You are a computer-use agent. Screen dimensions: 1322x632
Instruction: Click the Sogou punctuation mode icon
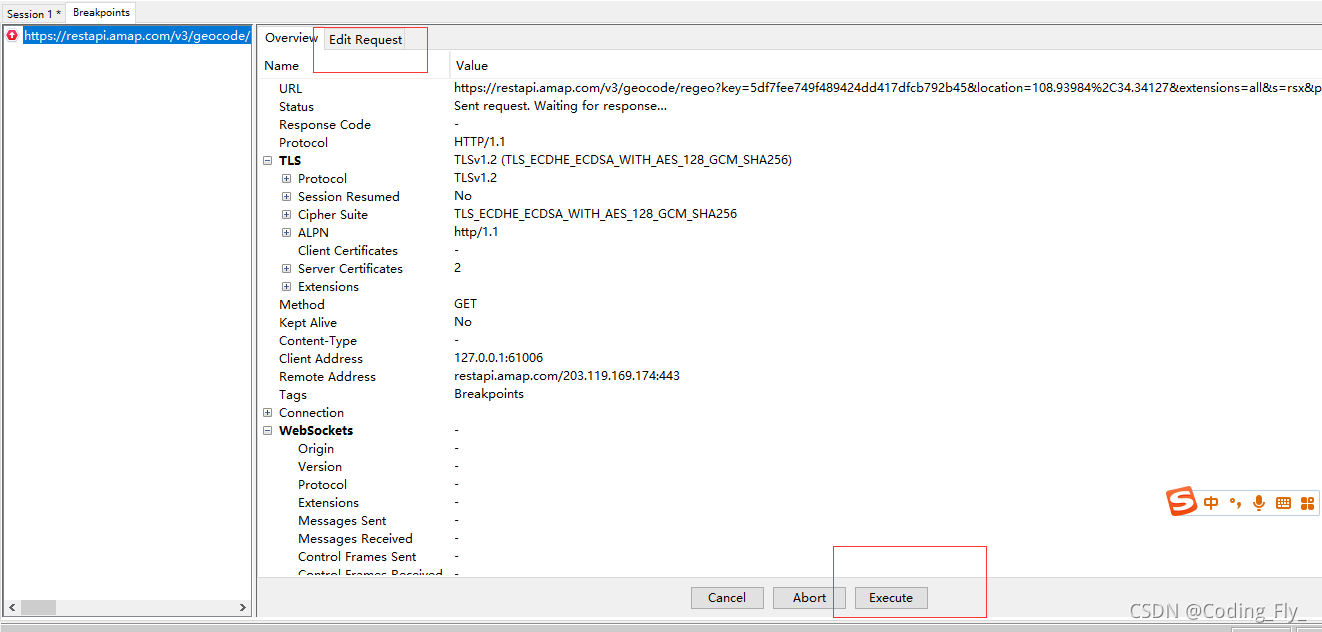click(1235, 503)
